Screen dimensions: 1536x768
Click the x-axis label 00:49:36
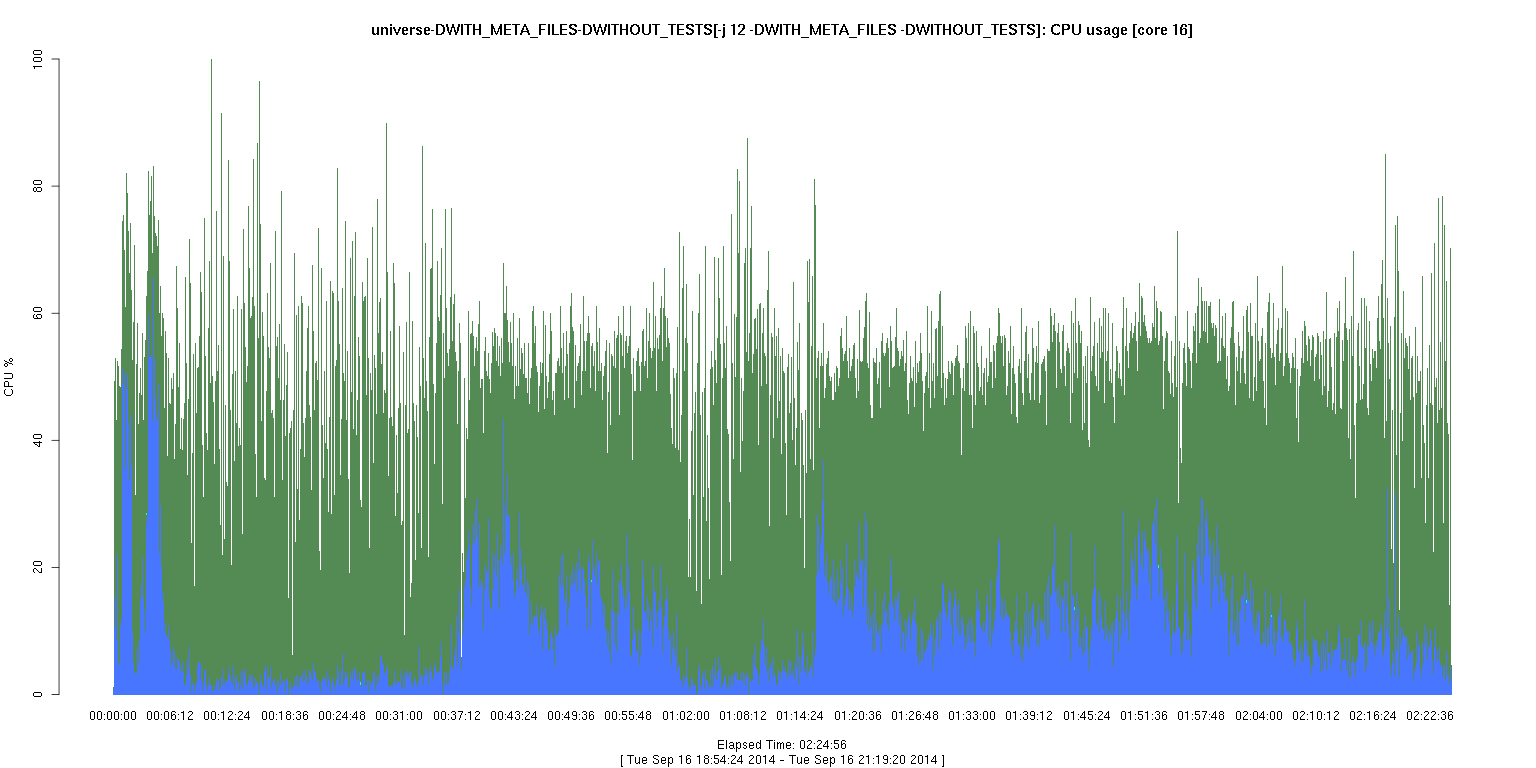click(x=571, y=716)
